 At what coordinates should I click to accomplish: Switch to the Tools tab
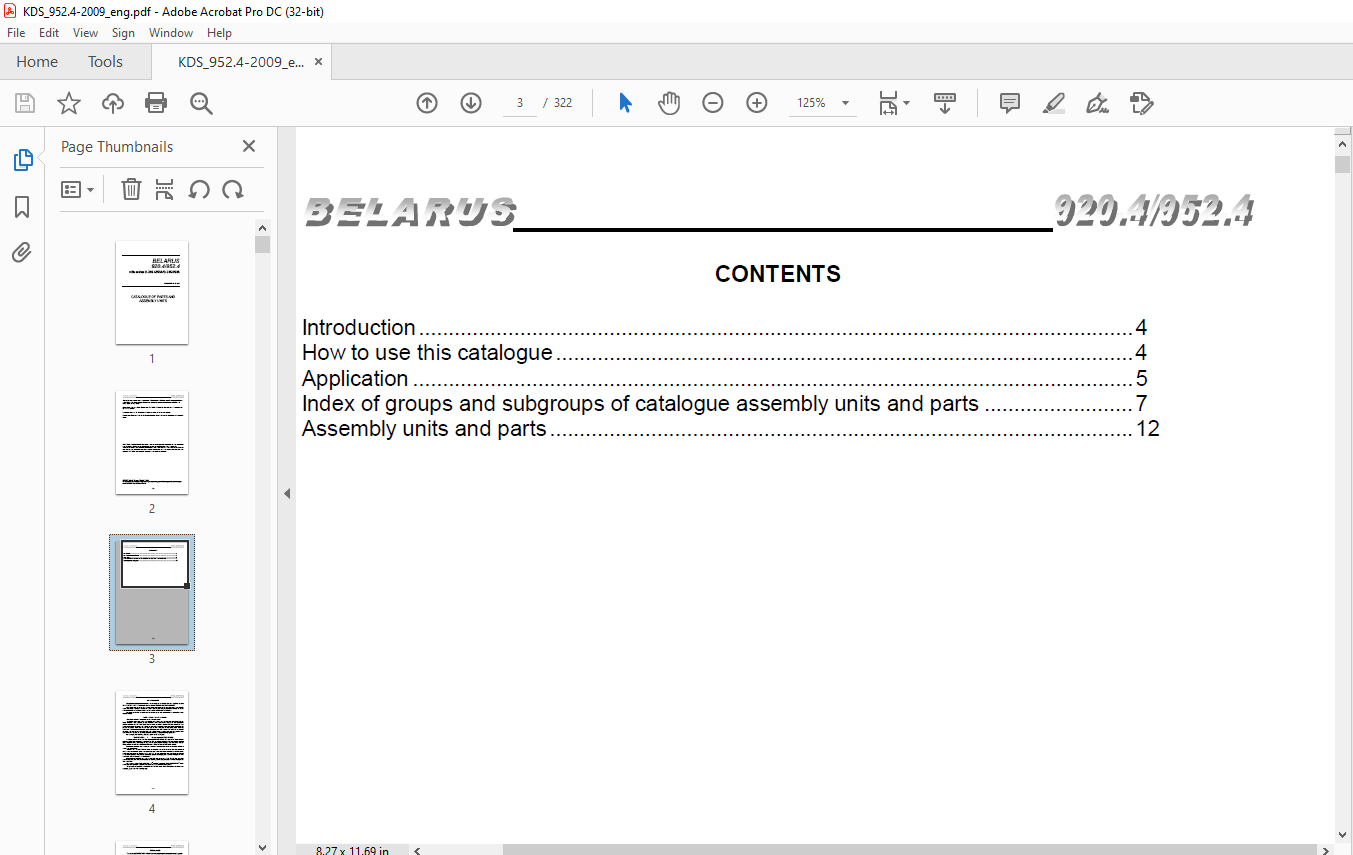click(x=105, y=62)
